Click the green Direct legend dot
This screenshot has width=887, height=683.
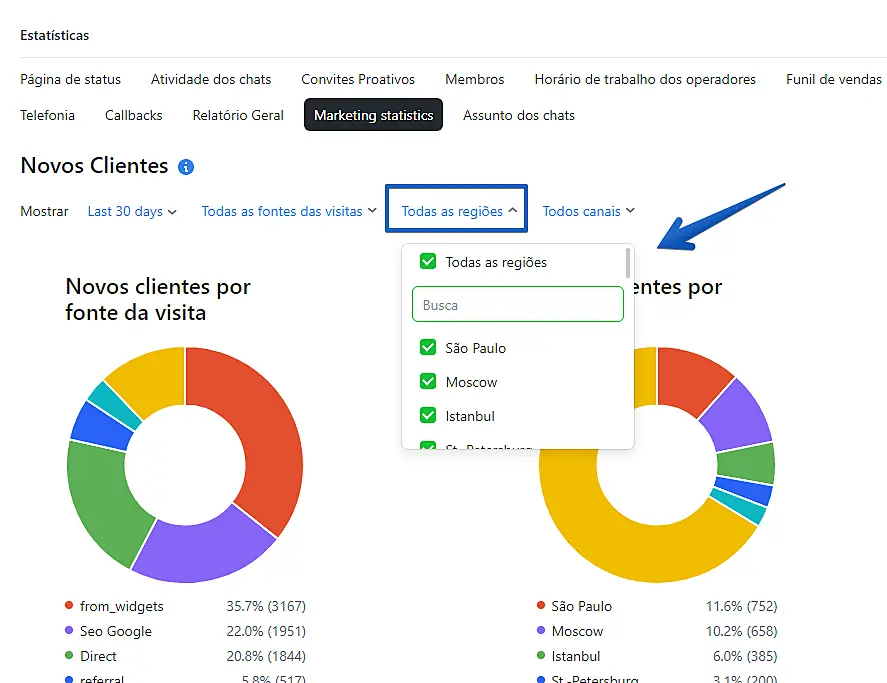point(68,656)
